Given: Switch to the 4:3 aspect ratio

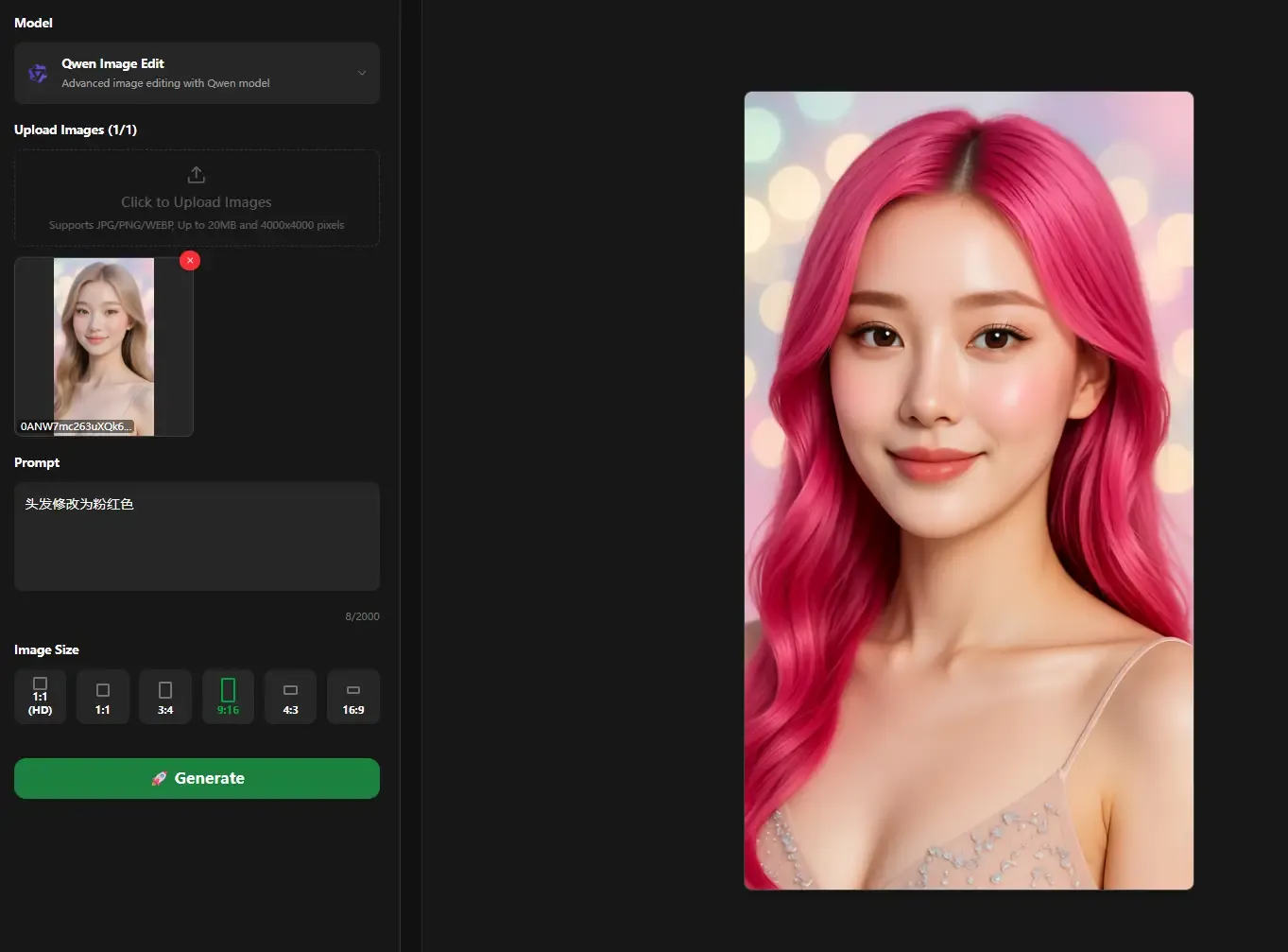Looking at the screenshot, I should coord(290,697).
